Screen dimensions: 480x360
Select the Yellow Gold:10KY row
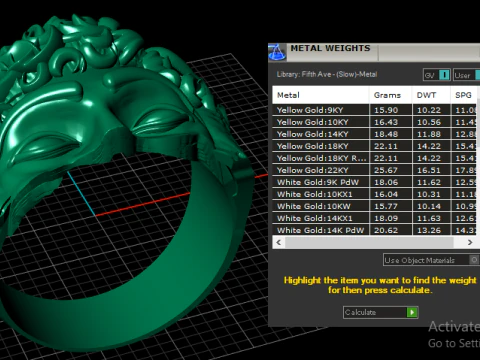pos(375,122)
